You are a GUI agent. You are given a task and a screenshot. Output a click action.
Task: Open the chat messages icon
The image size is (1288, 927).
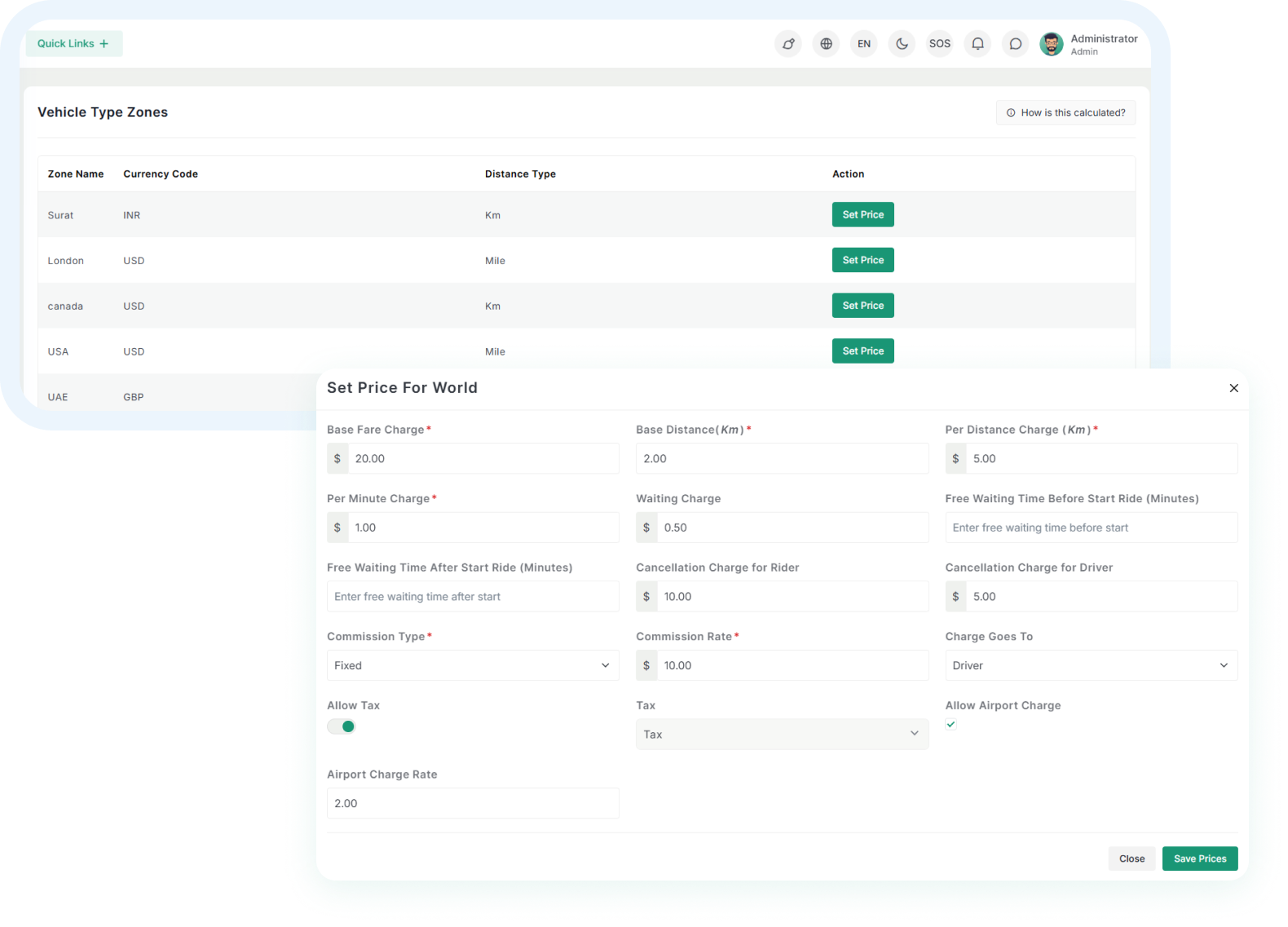pyautogui.click(x=1015, y=44)
